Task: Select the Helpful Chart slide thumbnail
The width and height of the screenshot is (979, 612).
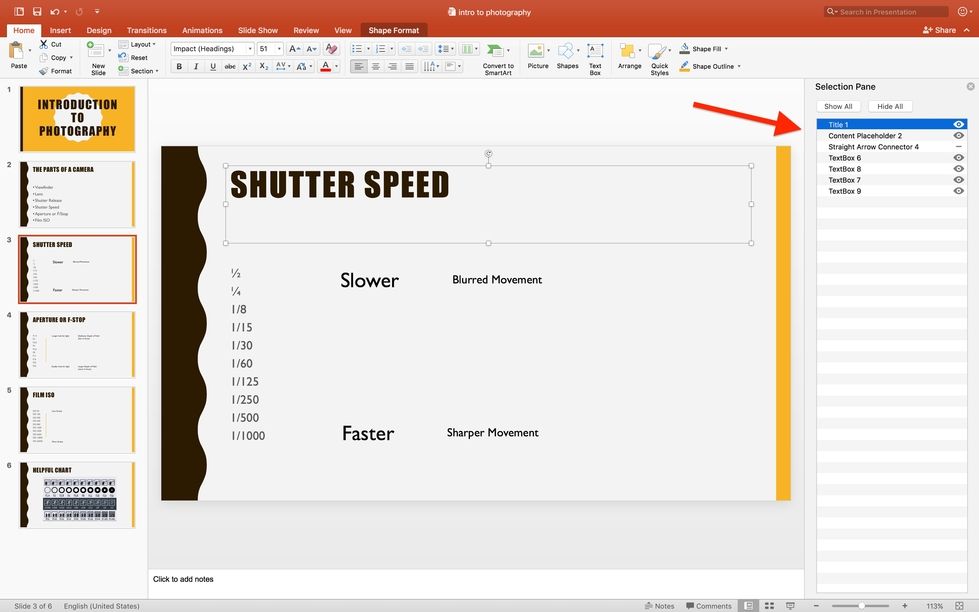Action: click(78, 496)
